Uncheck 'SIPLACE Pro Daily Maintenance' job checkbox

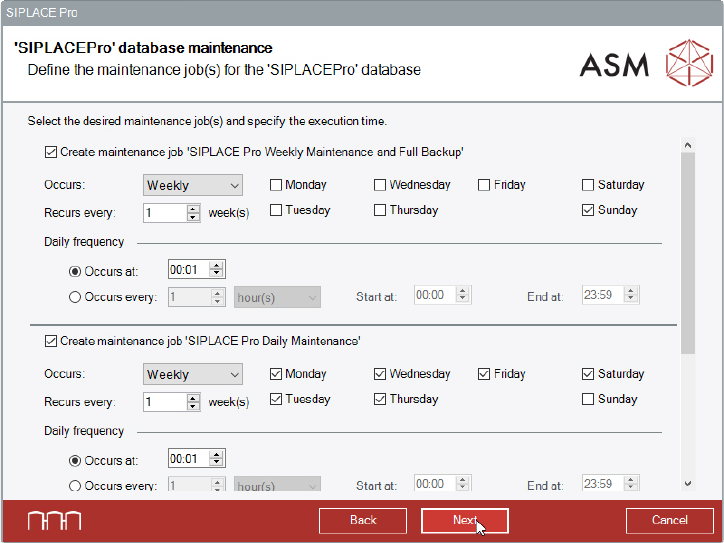point(51,341)
